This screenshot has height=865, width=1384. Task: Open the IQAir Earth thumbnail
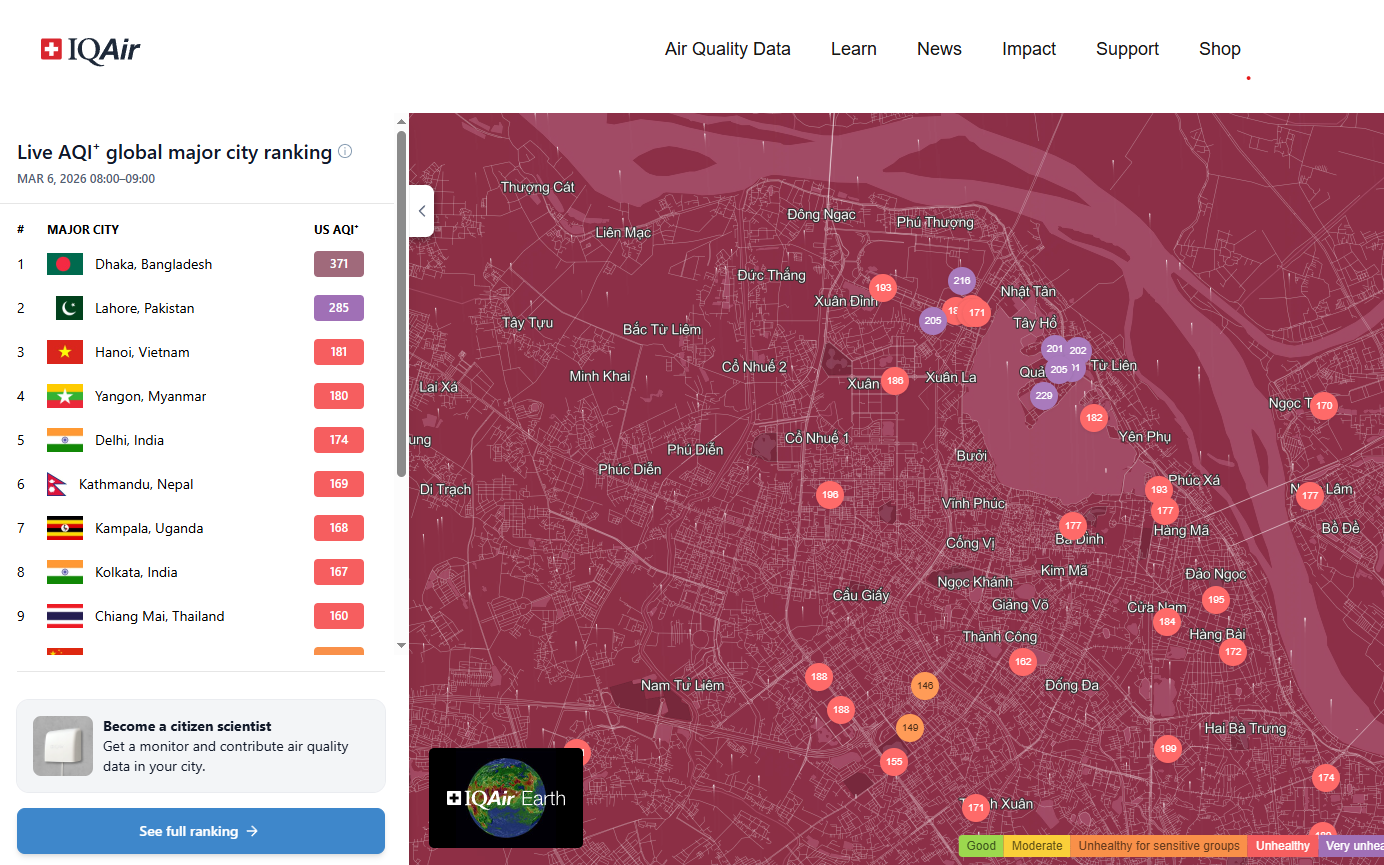point(506,798)
